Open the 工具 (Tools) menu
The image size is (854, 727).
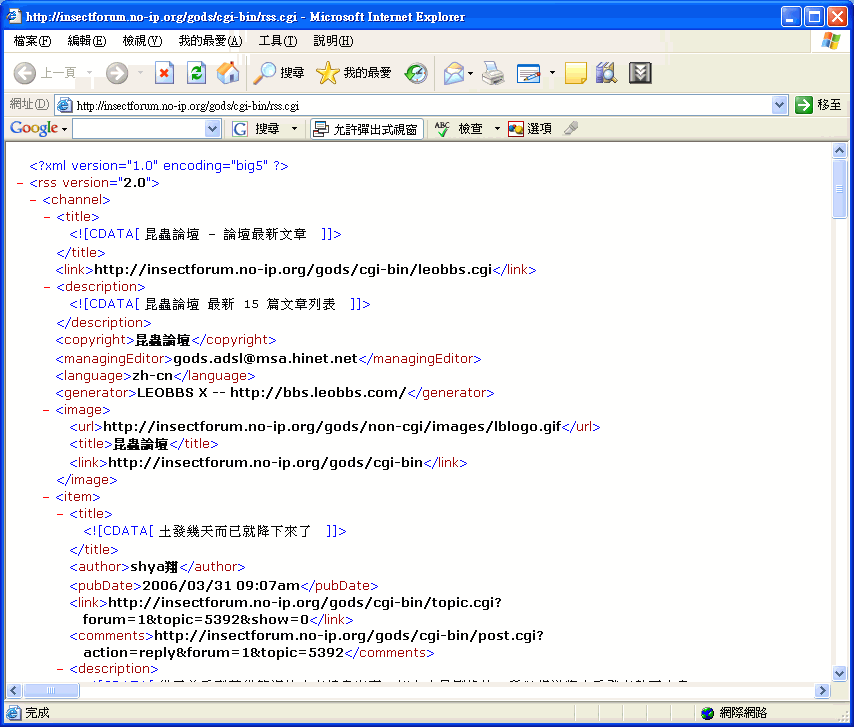pos(277,41)
